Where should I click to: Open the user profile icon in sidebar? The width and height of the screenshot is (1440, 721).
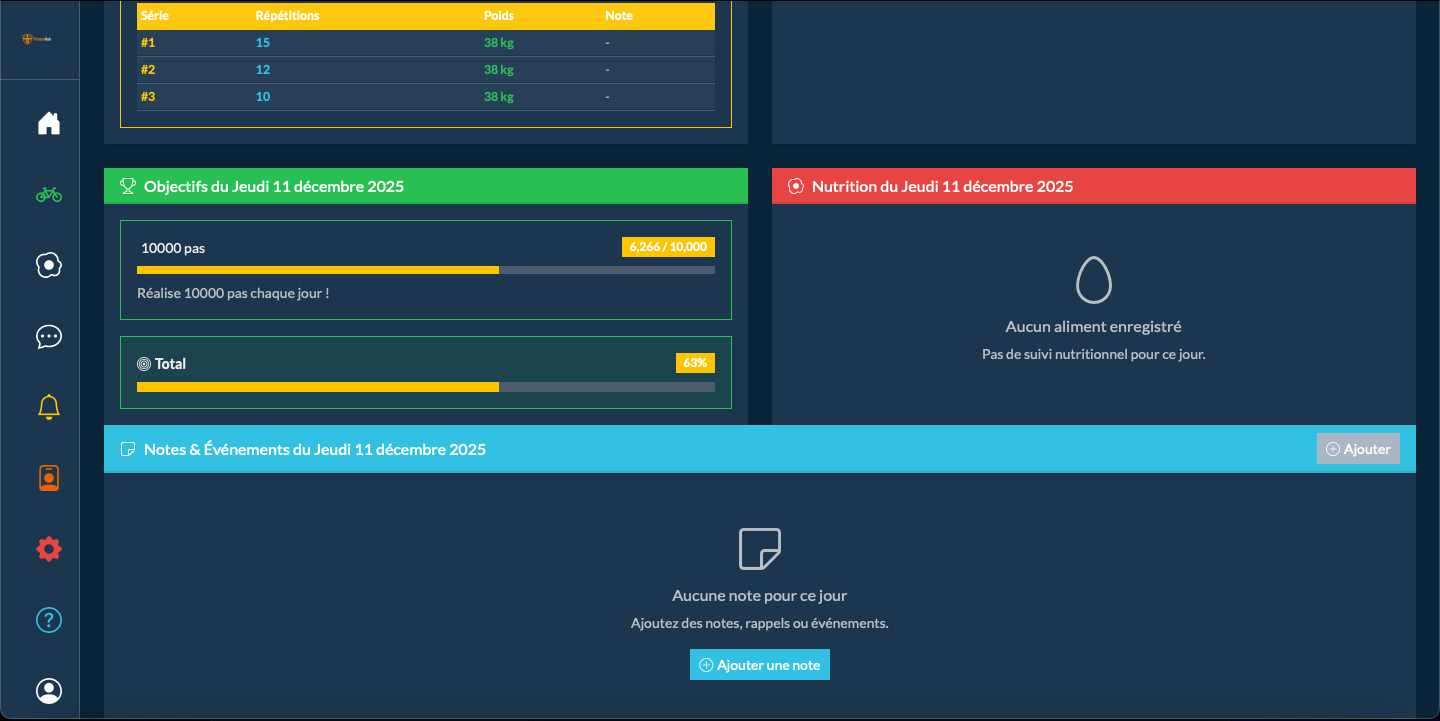pos(49,691)
